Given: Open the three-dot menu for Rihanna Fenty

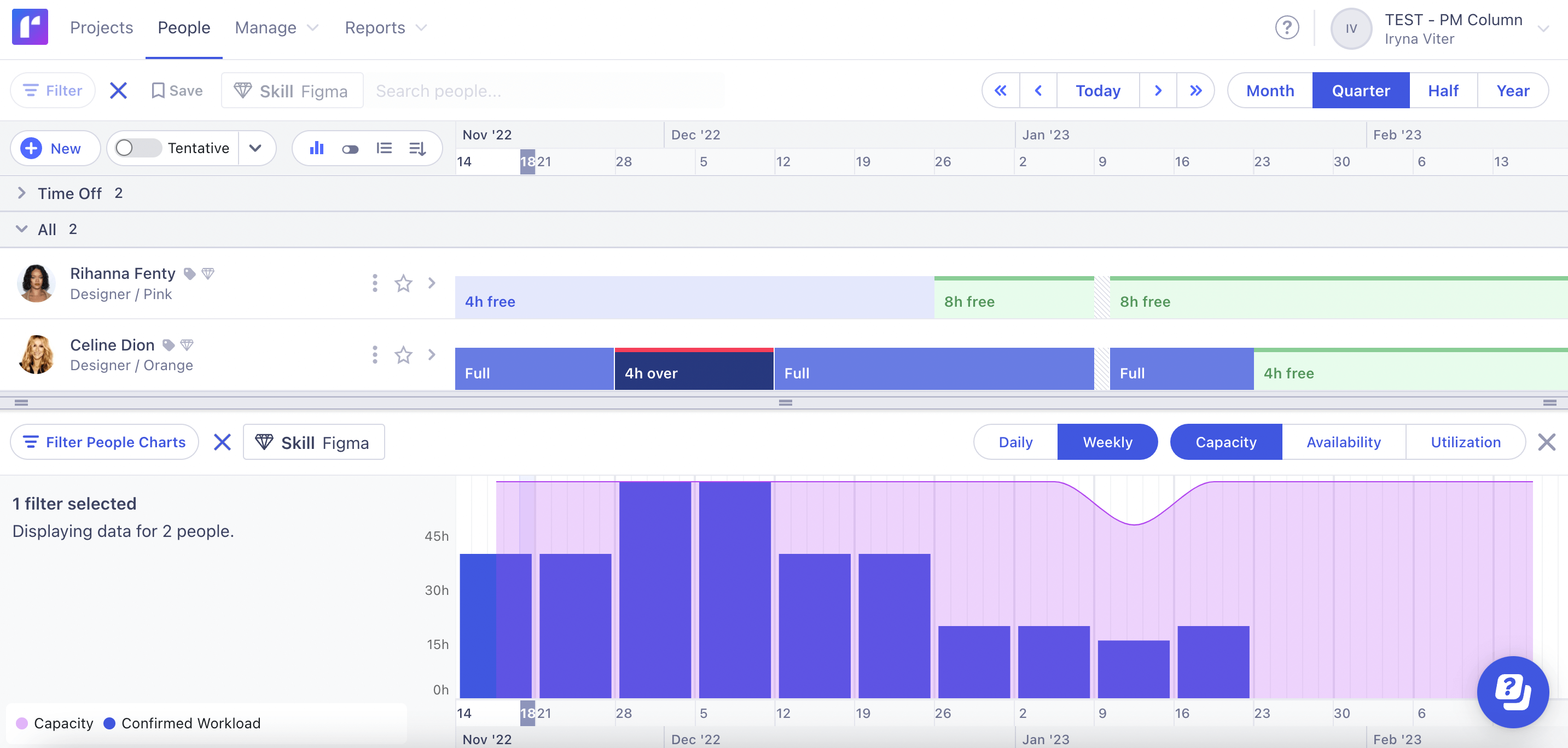Looking at the screenshot, I should [374, 283].
